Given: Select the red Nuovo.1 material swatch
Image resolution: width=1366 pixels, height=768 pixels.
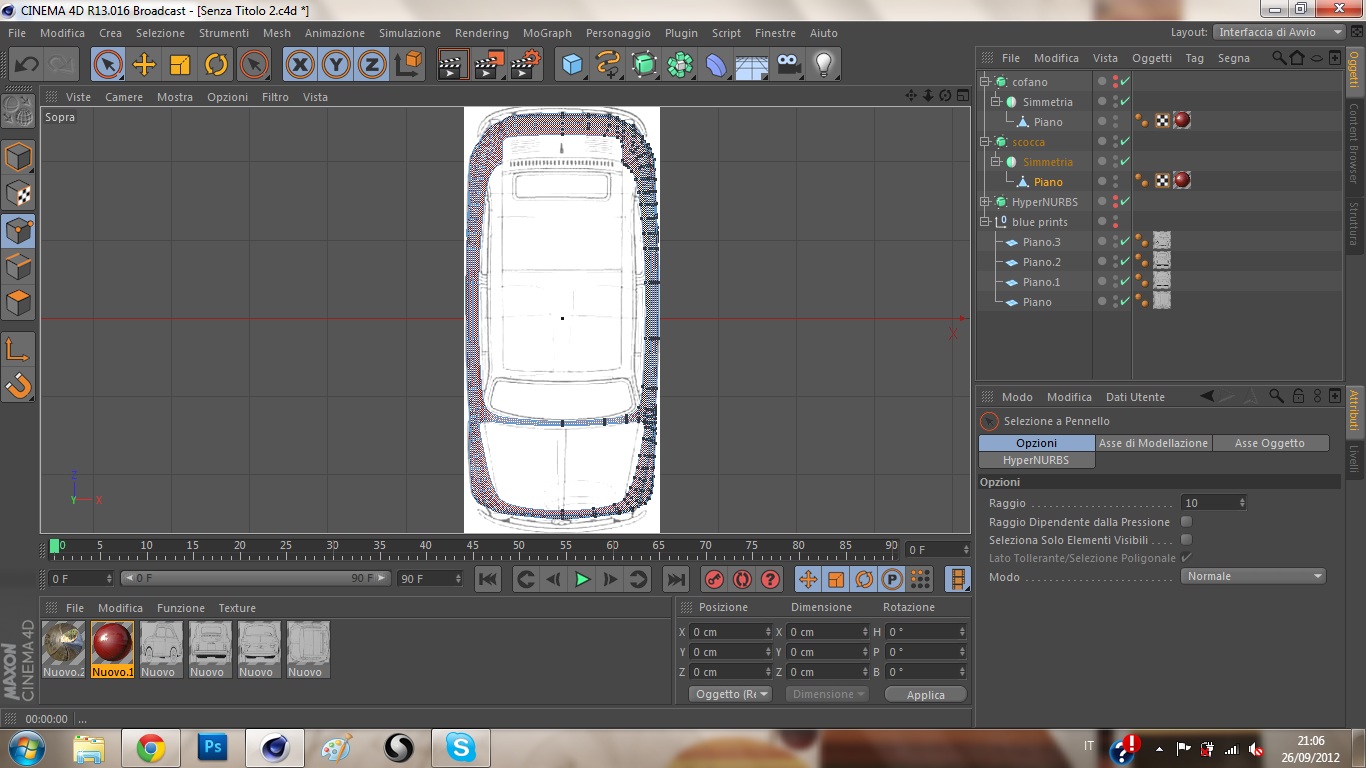Looking at the screenshot, I should pyautogui.click(x=112, y=644).
